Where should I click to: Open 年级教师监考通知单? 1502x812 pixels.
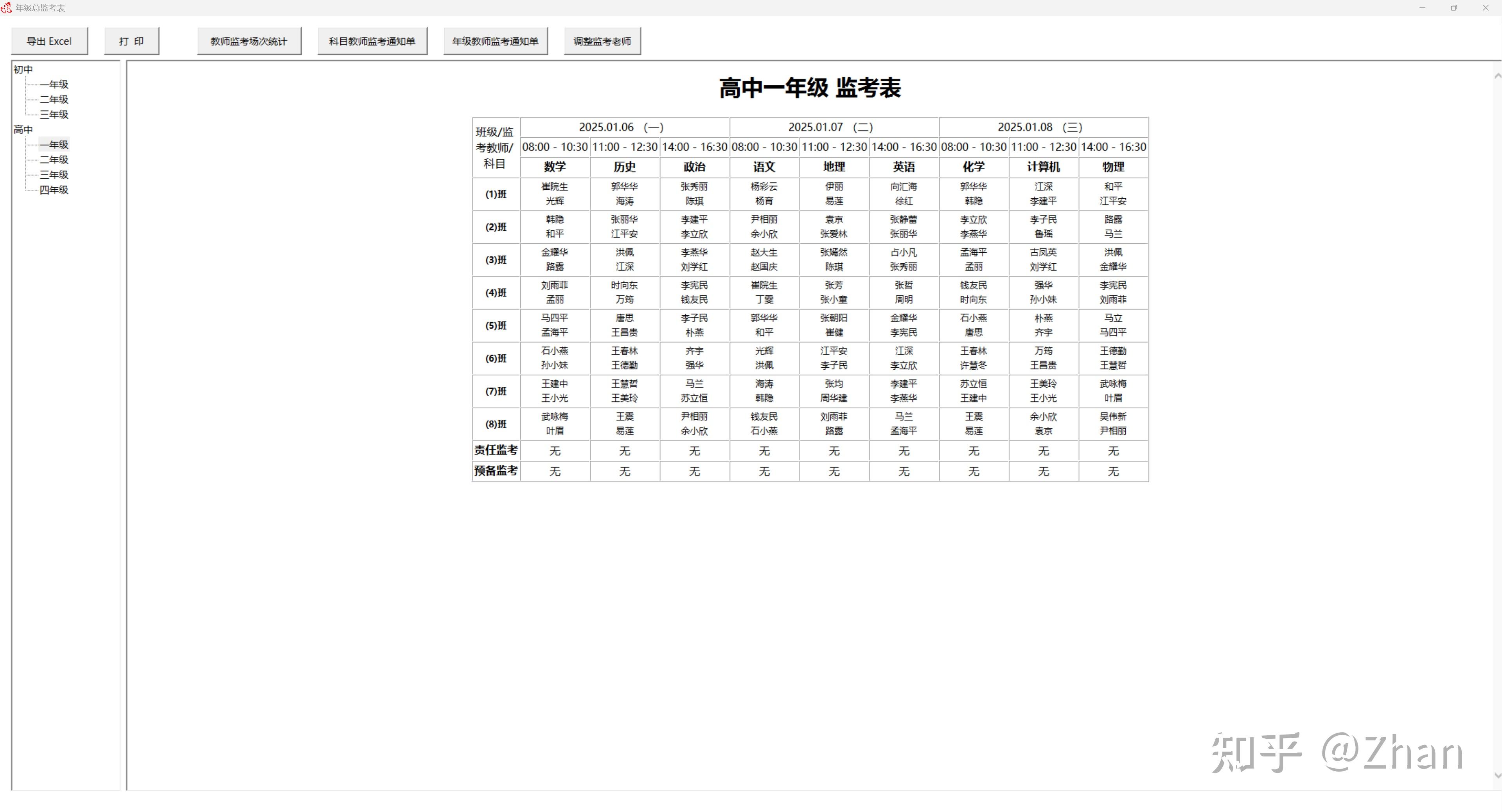(495, 41)
